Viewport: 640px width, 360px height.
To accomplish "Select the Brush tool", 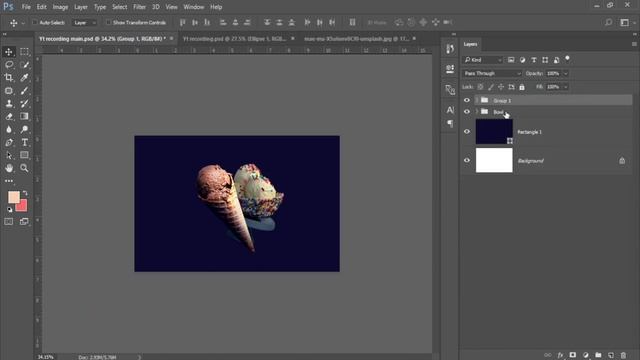I will click(24, 91).
